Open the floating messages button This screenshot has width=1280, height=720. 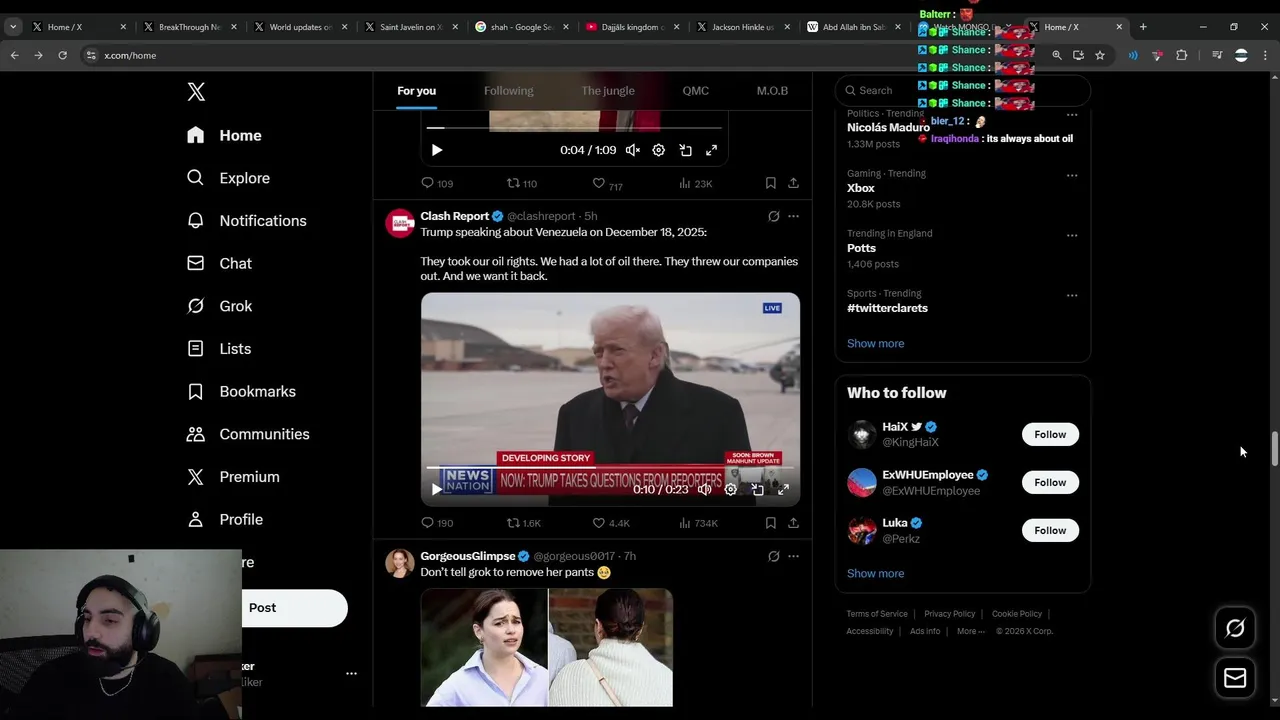coord(1235,678)
